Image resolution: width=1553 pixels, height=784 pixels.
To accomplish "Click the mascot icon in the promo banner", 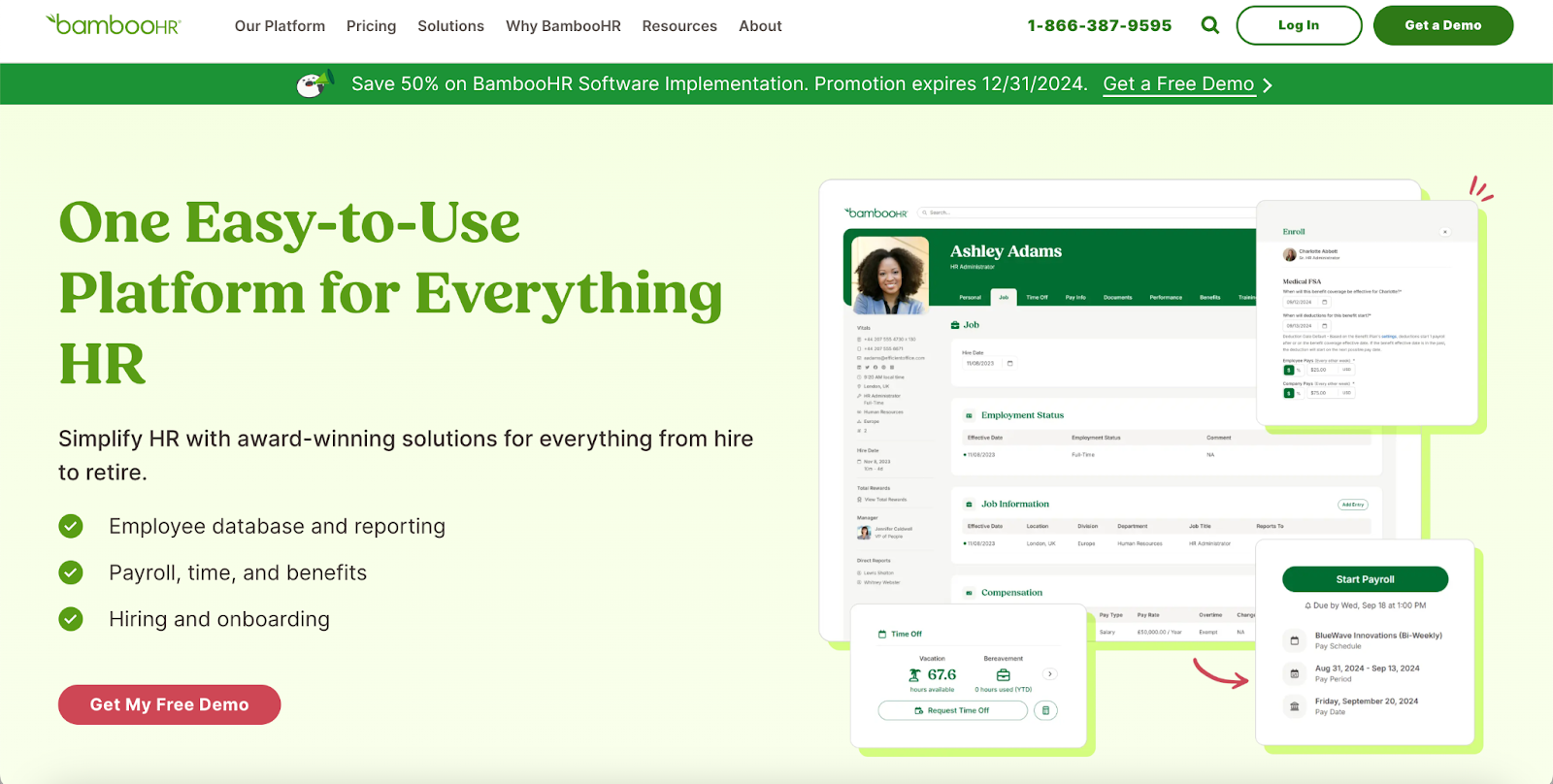I will coord(314,83).
